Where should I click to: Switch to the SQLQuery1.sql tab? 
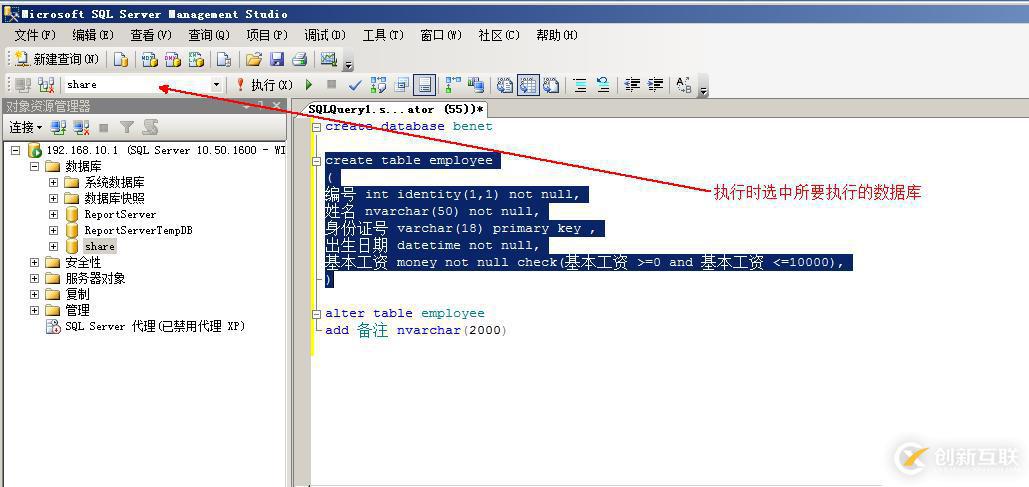(396, 110)
